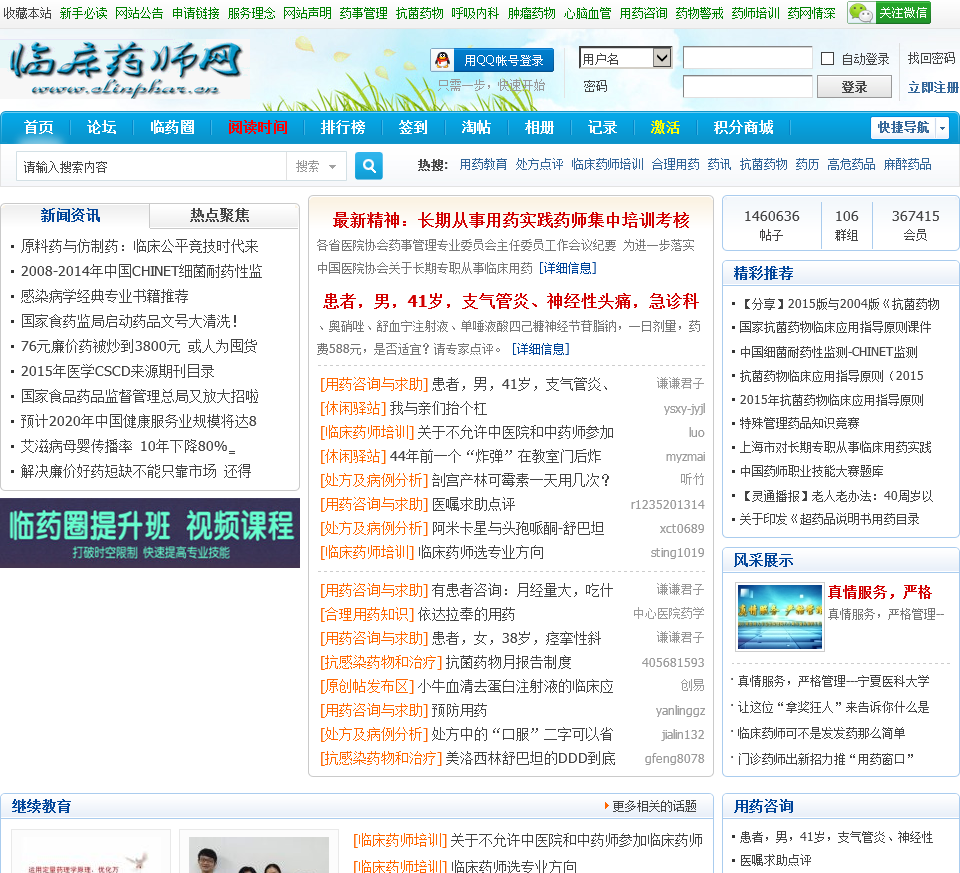This screenshot has width=960, height=873.
Task: Open the red 真情服务，严格 title link
Action: point(880,592)
